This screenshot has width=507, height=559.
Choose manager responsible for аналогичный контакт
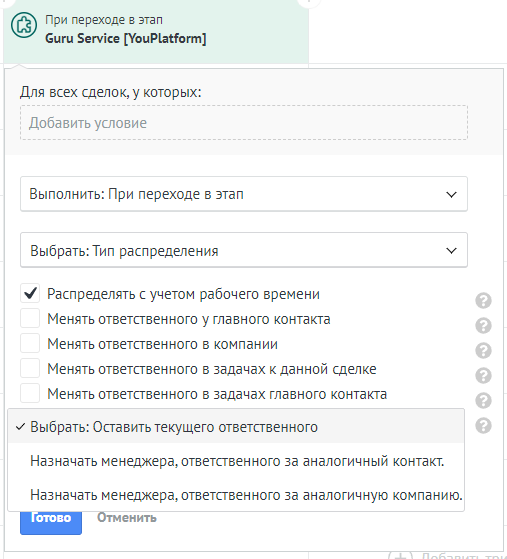[x=236, y=461]
